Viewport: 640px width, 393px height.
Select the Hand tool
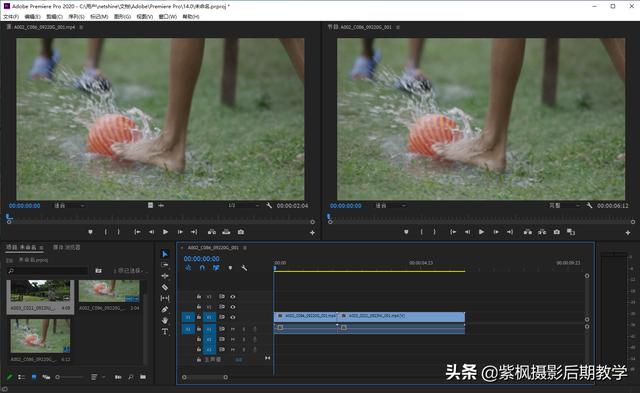165,320
